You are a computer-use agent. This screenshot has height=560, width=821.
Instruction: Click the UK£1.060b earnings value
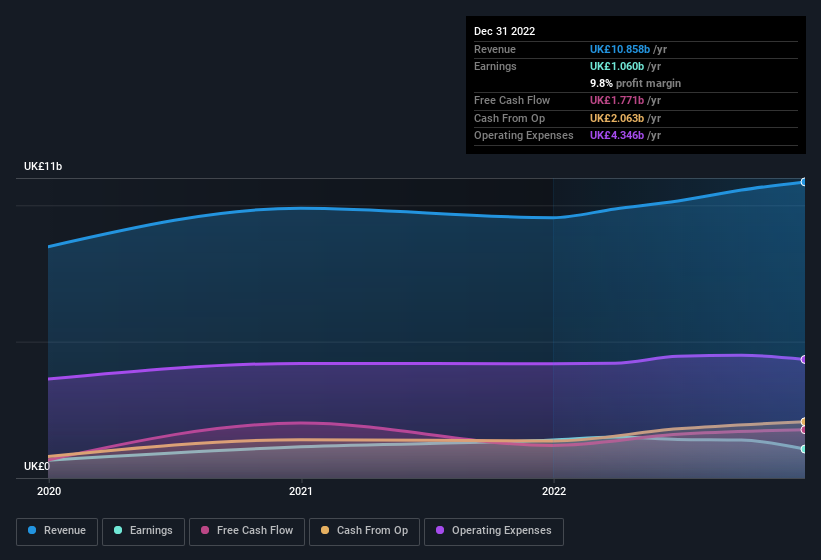point(617,66)
